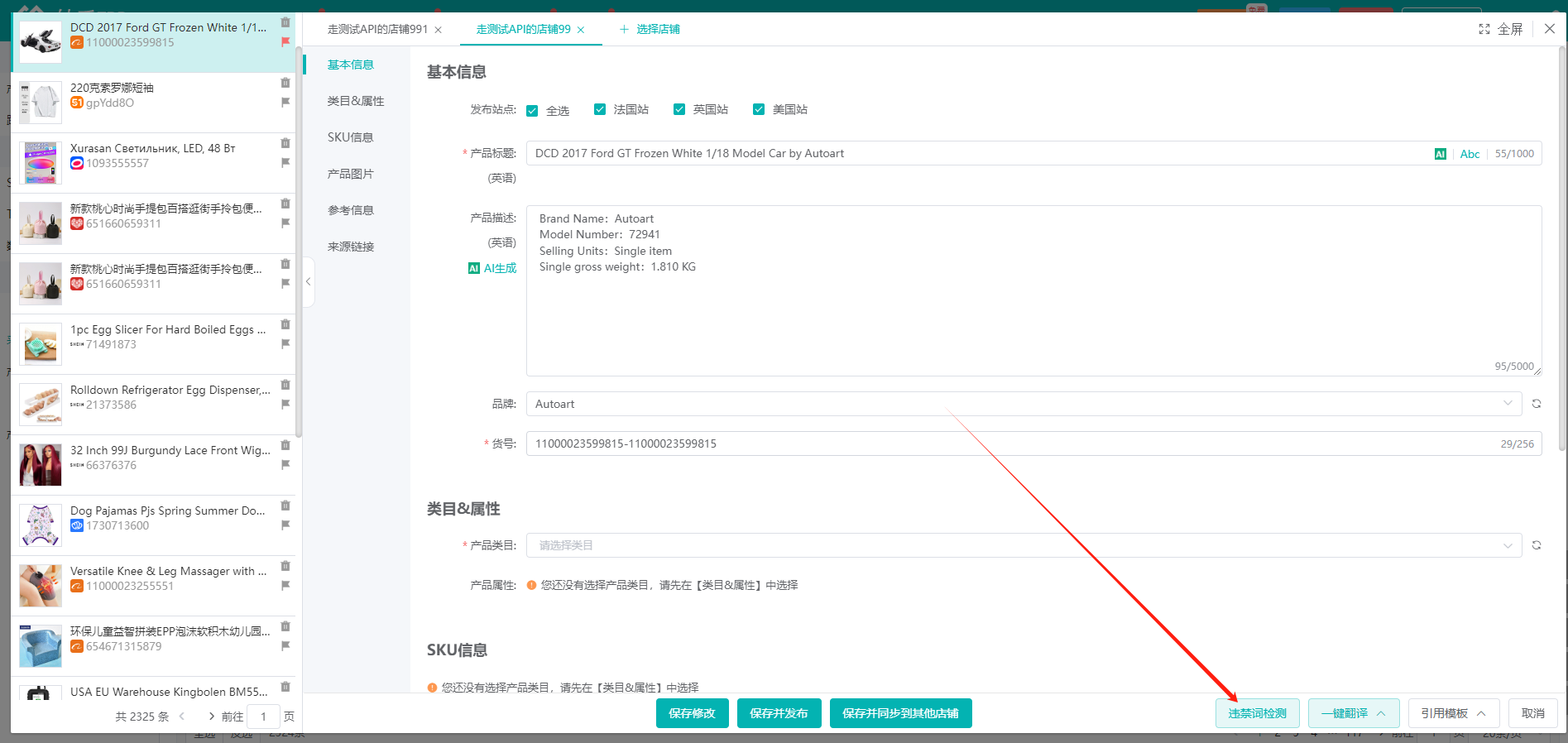Click the 取消 button
The width and height of the screenshot is (1568, 743).
(1533, 713)
